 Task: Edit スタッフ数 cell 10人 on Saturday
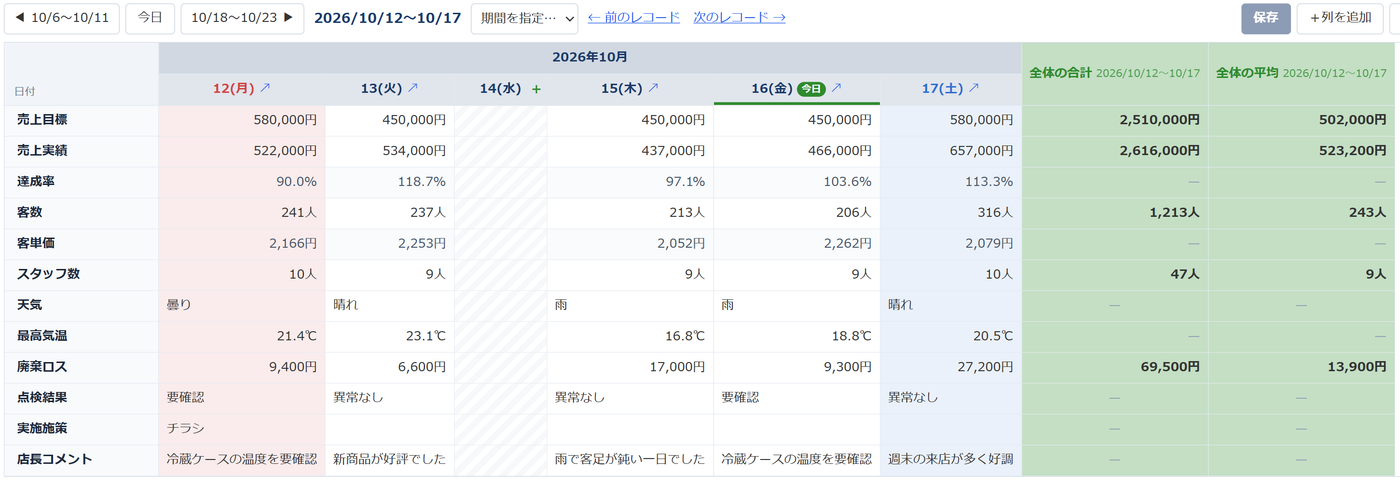(x=951, y=274)
